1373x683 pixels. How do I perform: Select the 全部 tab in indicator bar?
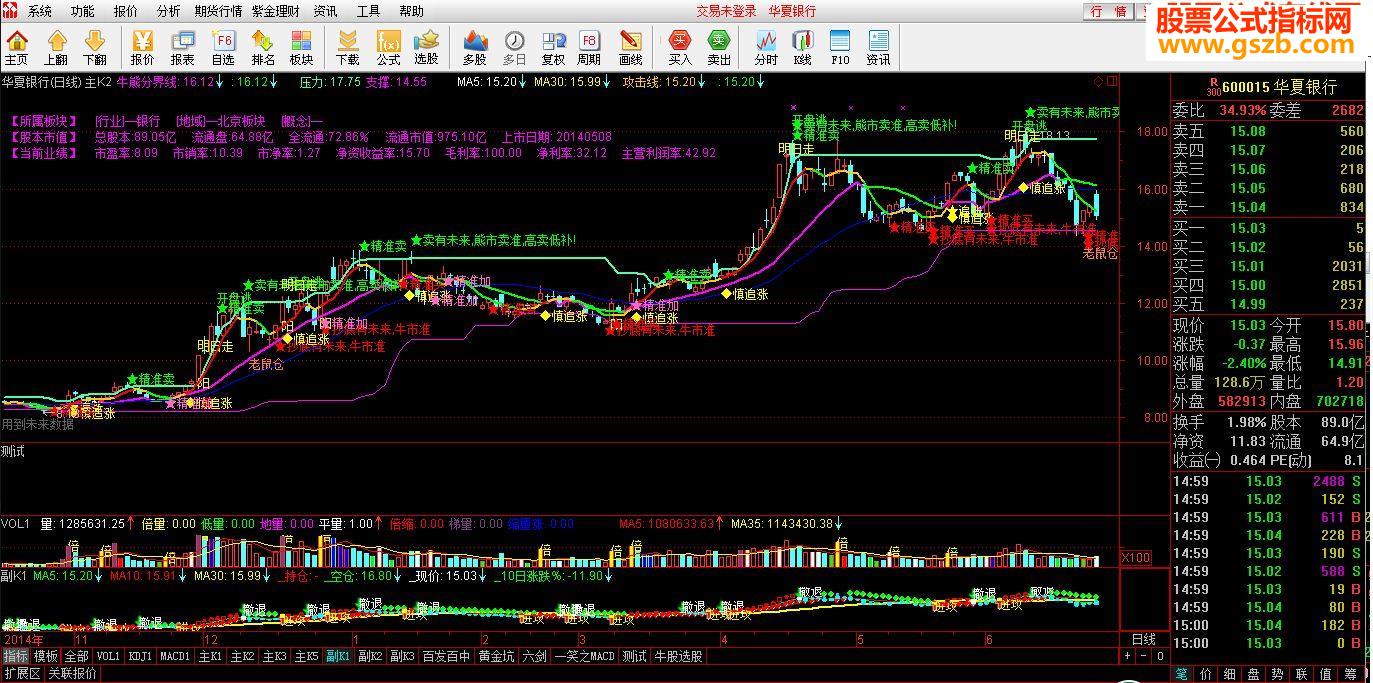(x=77, y=657)
